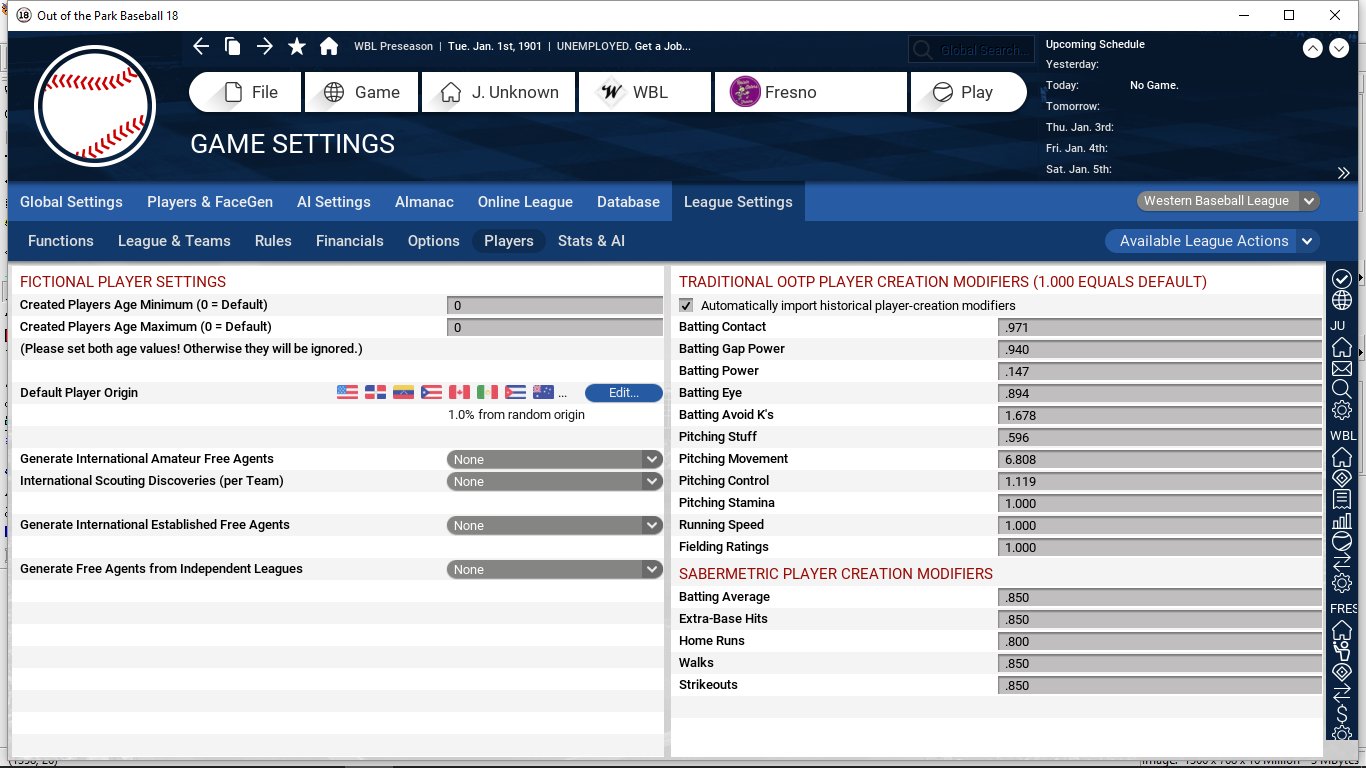Toggle automatically import historical player-creation modifiers
The image size is (1366, 768).
tap(686, 305)
